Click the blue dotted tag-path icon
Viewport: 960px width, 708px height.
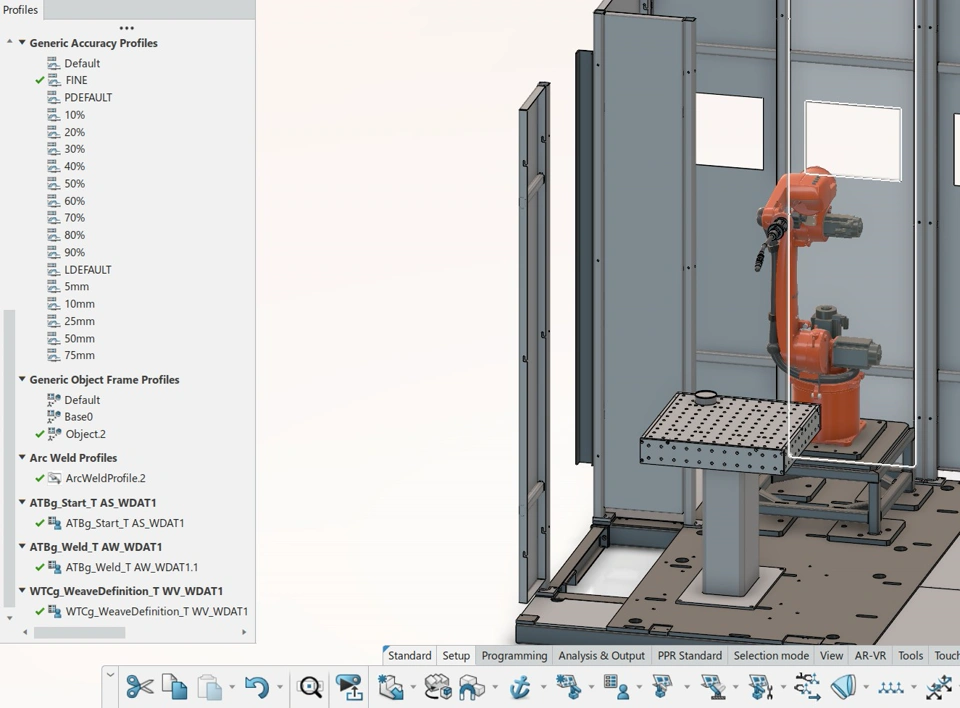click(x=891, y=688)
